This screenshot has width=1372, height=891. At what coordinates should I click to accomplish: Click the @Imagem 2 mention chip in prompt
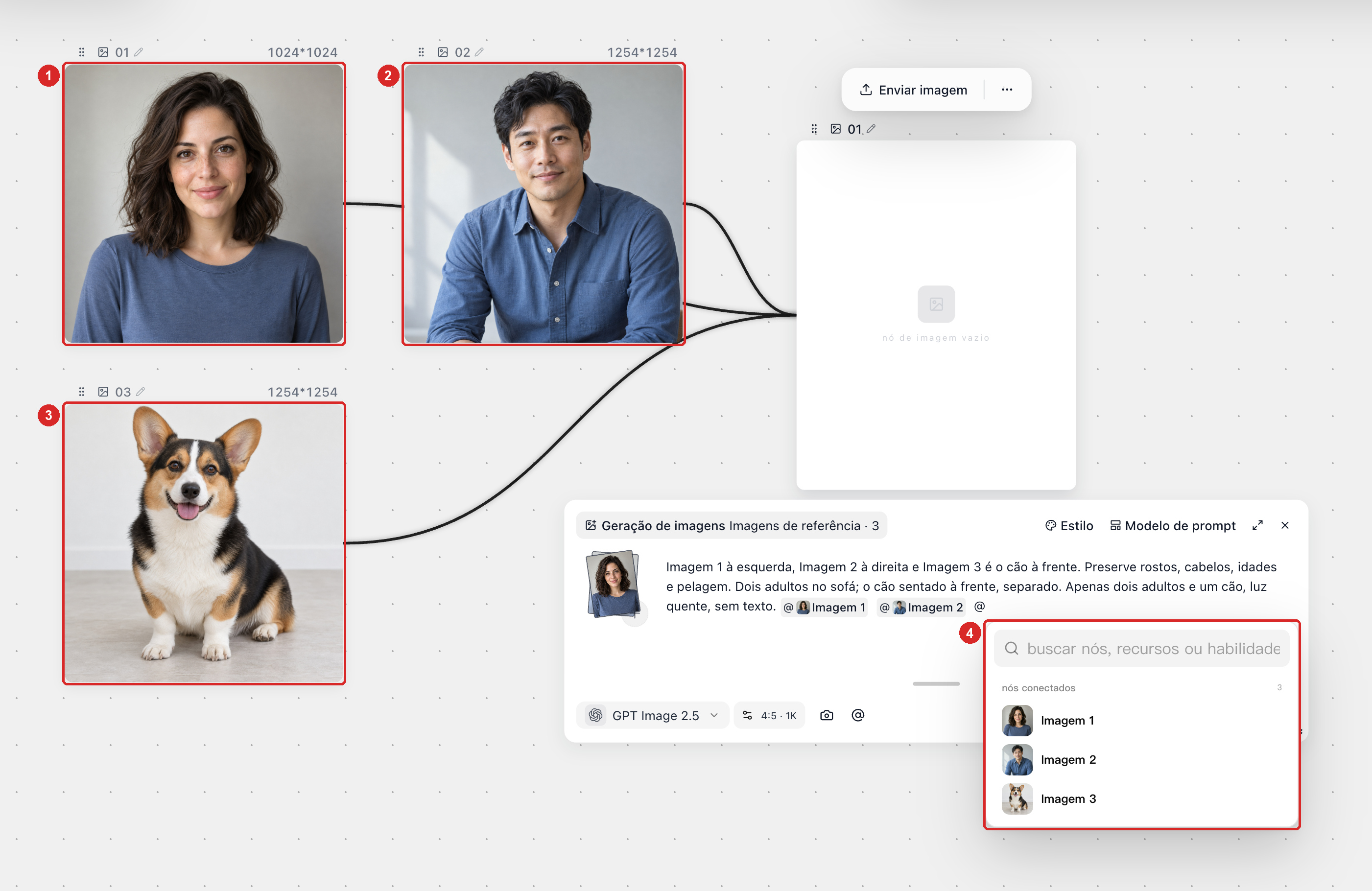(x=921, y=607)
